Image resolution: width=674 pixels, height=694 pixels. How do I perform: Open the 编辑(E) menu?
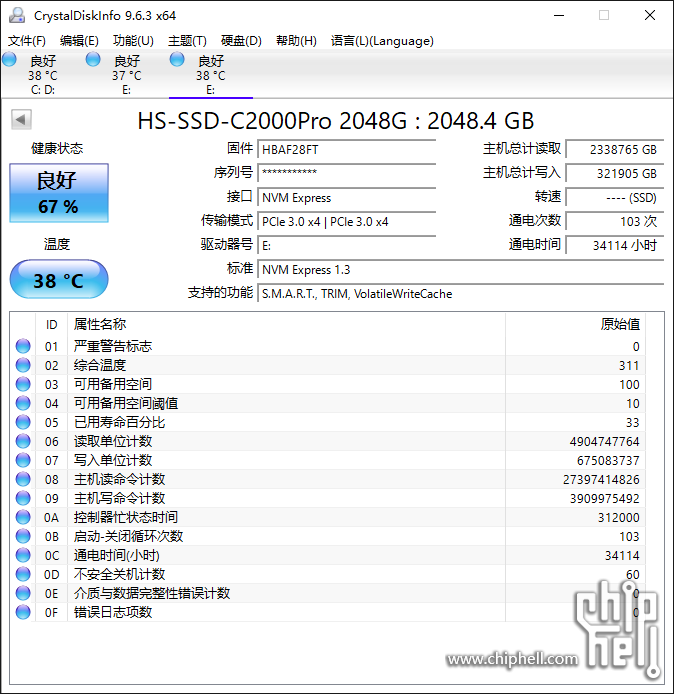[79, 41]
